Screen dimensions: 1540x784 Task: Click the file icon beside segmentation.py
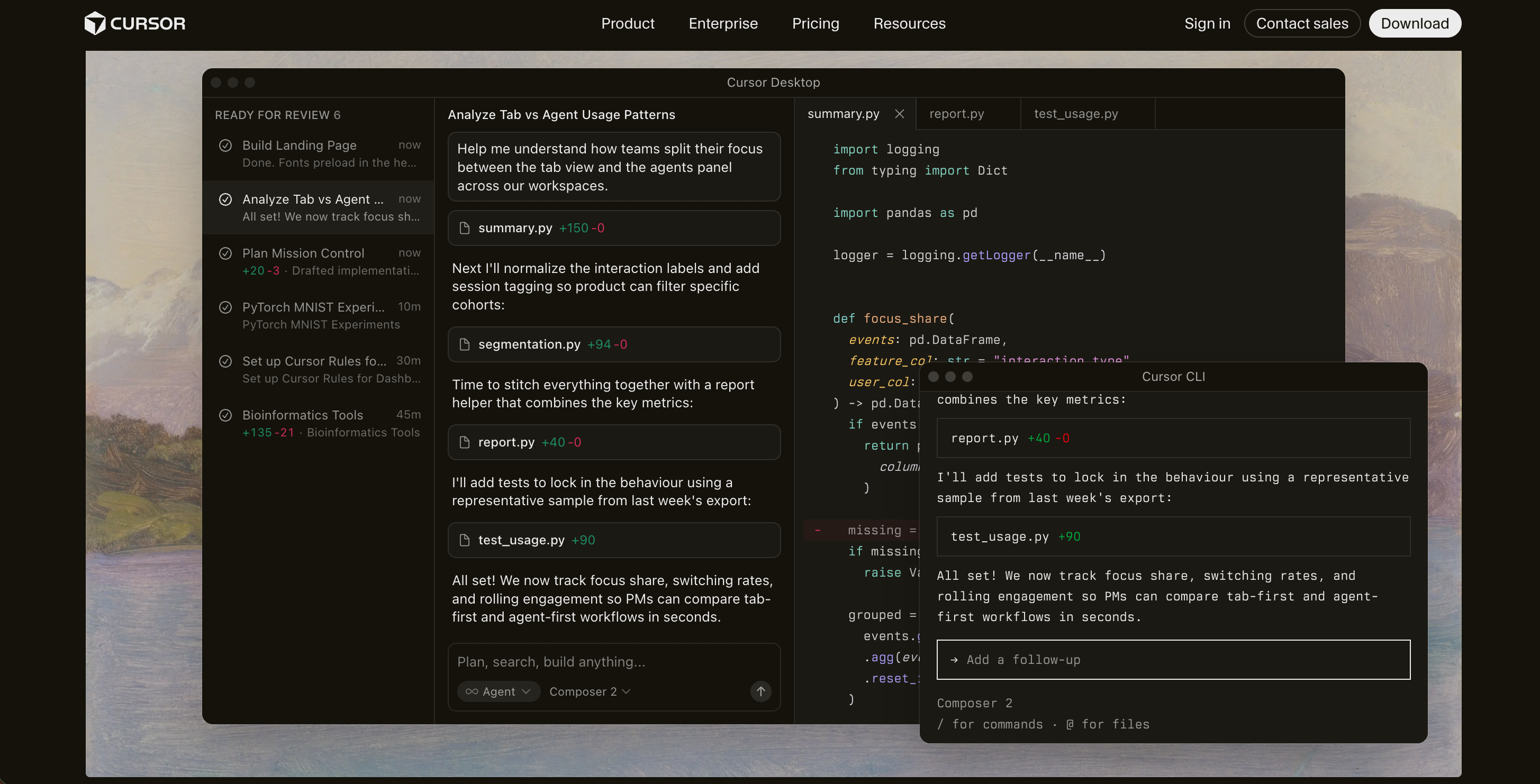(x=465, y=344)
